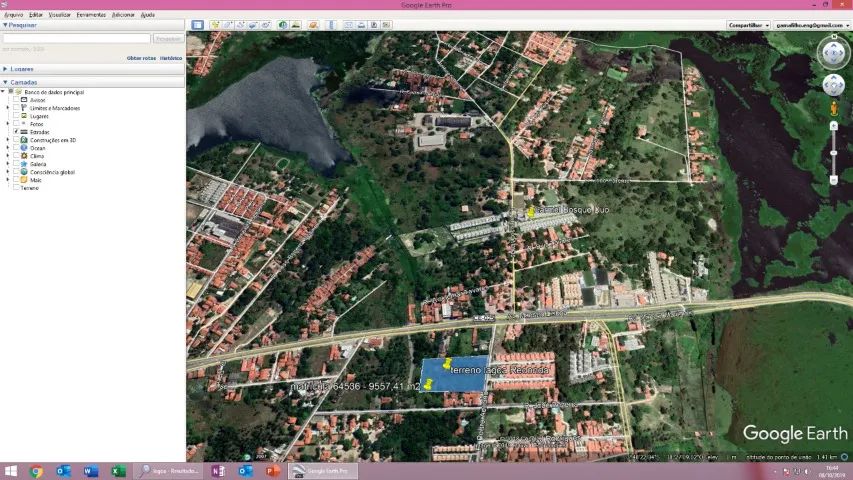Open PowerPoint from the taskbar

(x=273, y=471)
